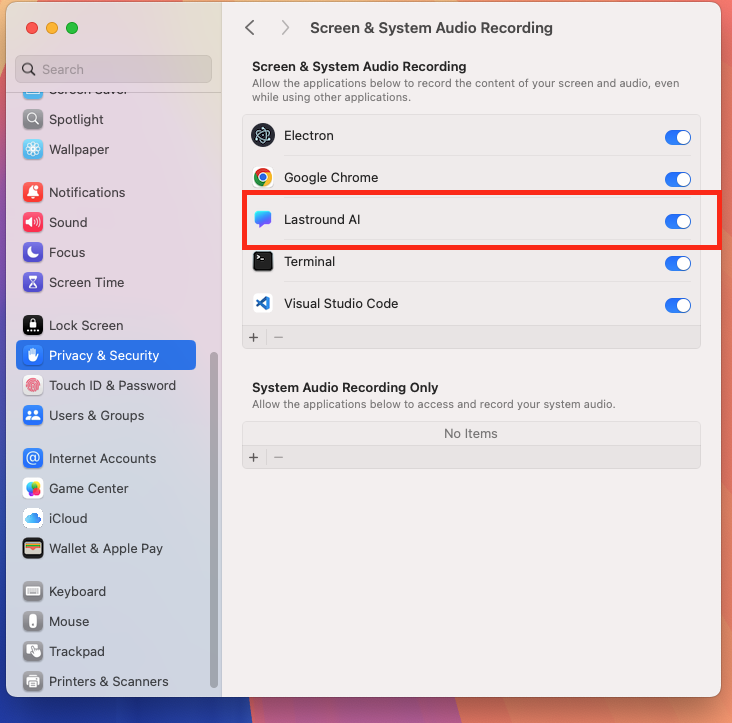
Task: Click the Lock Screen icon
Action: [x=33, y=325]
